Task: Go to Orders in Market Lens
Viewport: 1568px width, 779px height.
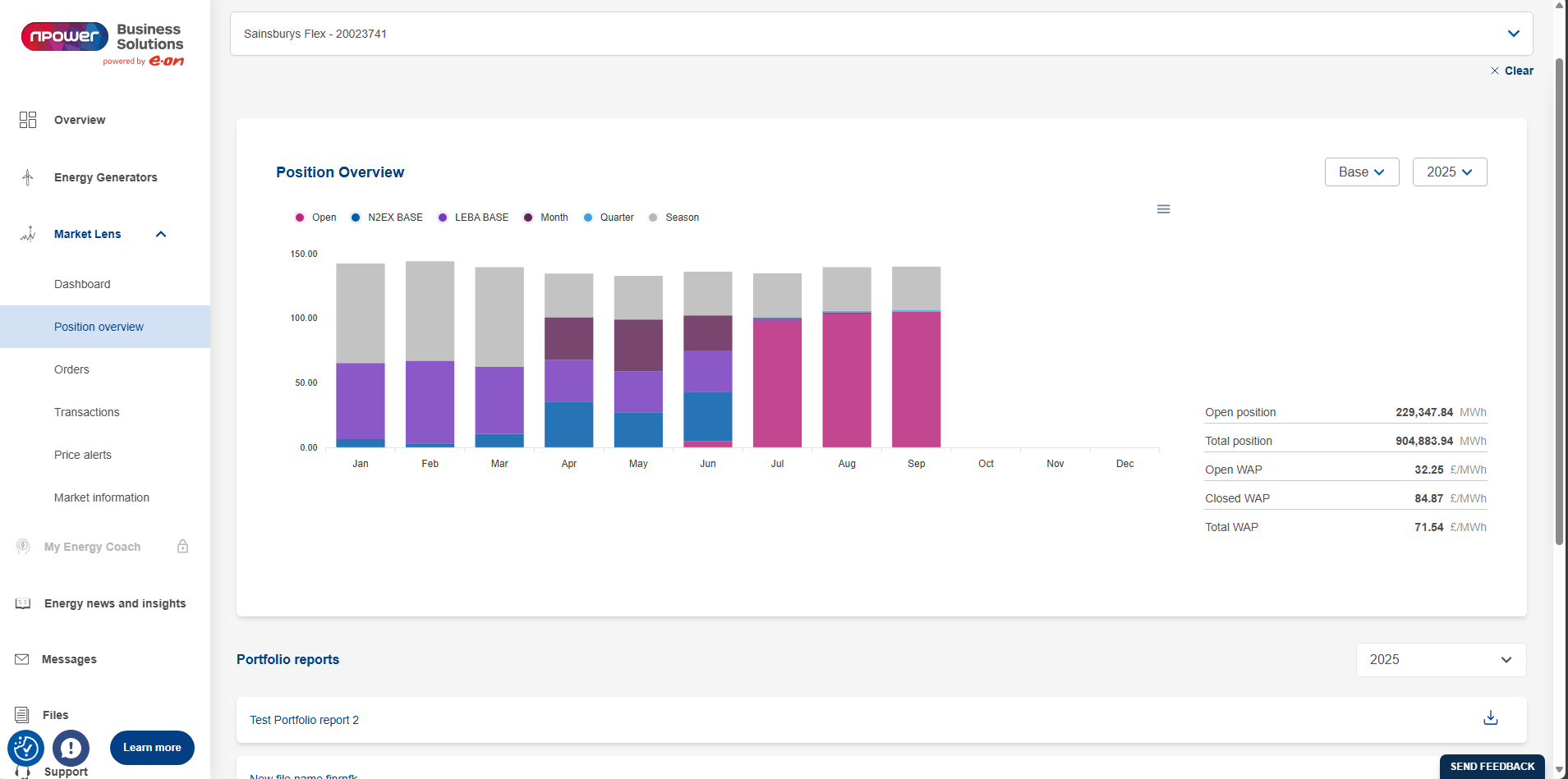Action: tap(71, 369)
